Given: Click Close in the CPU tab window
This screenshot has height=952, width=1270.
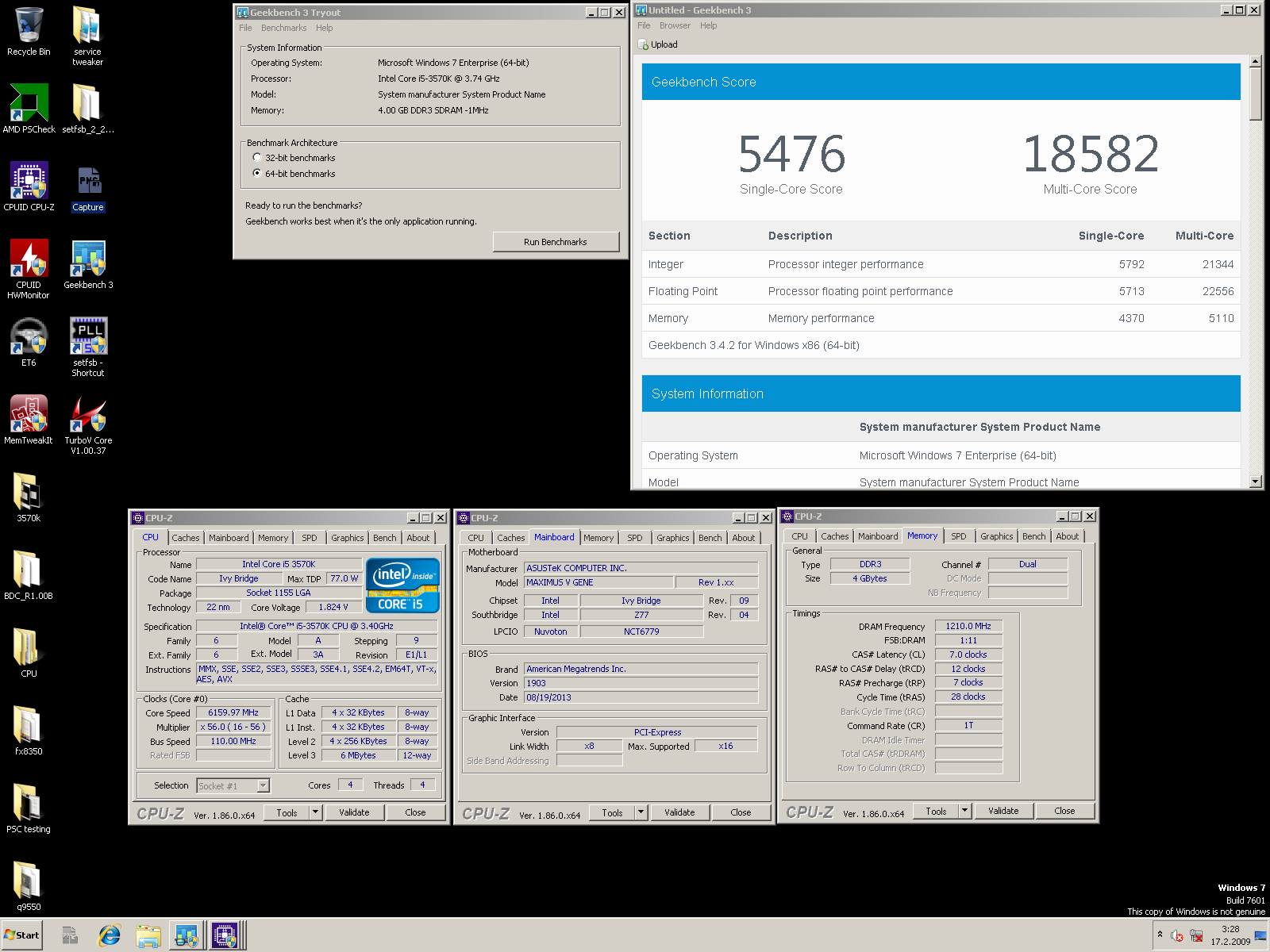Looking at the screenshot, I should (415, 812).
